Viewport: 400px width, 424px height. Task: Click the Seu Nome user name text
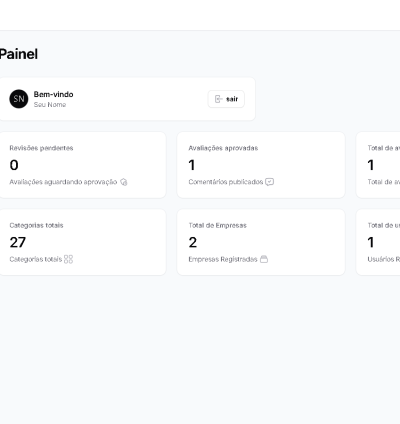point(50,105)
